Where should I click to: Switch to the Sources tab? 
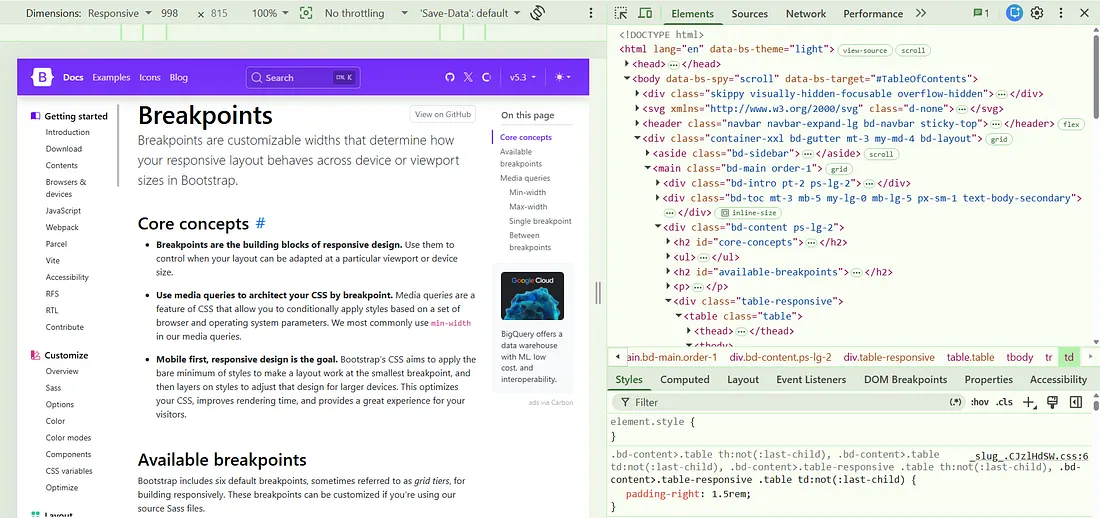[750, 13]
